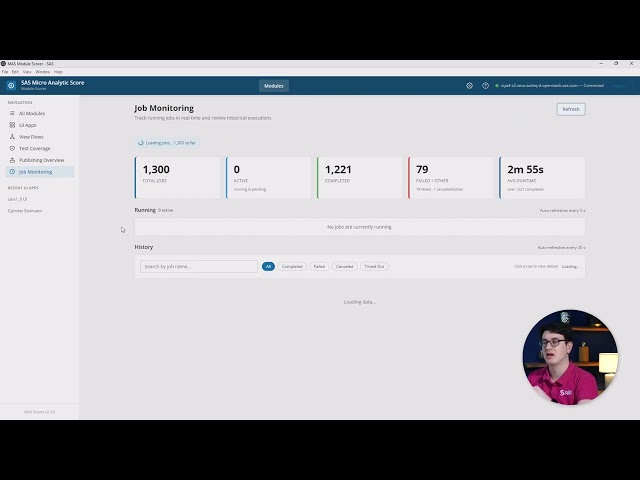This screenshot has height=480, width=640.
Task: Maximize the MAS Module Scorer window
Action: [x=616, y=64]
